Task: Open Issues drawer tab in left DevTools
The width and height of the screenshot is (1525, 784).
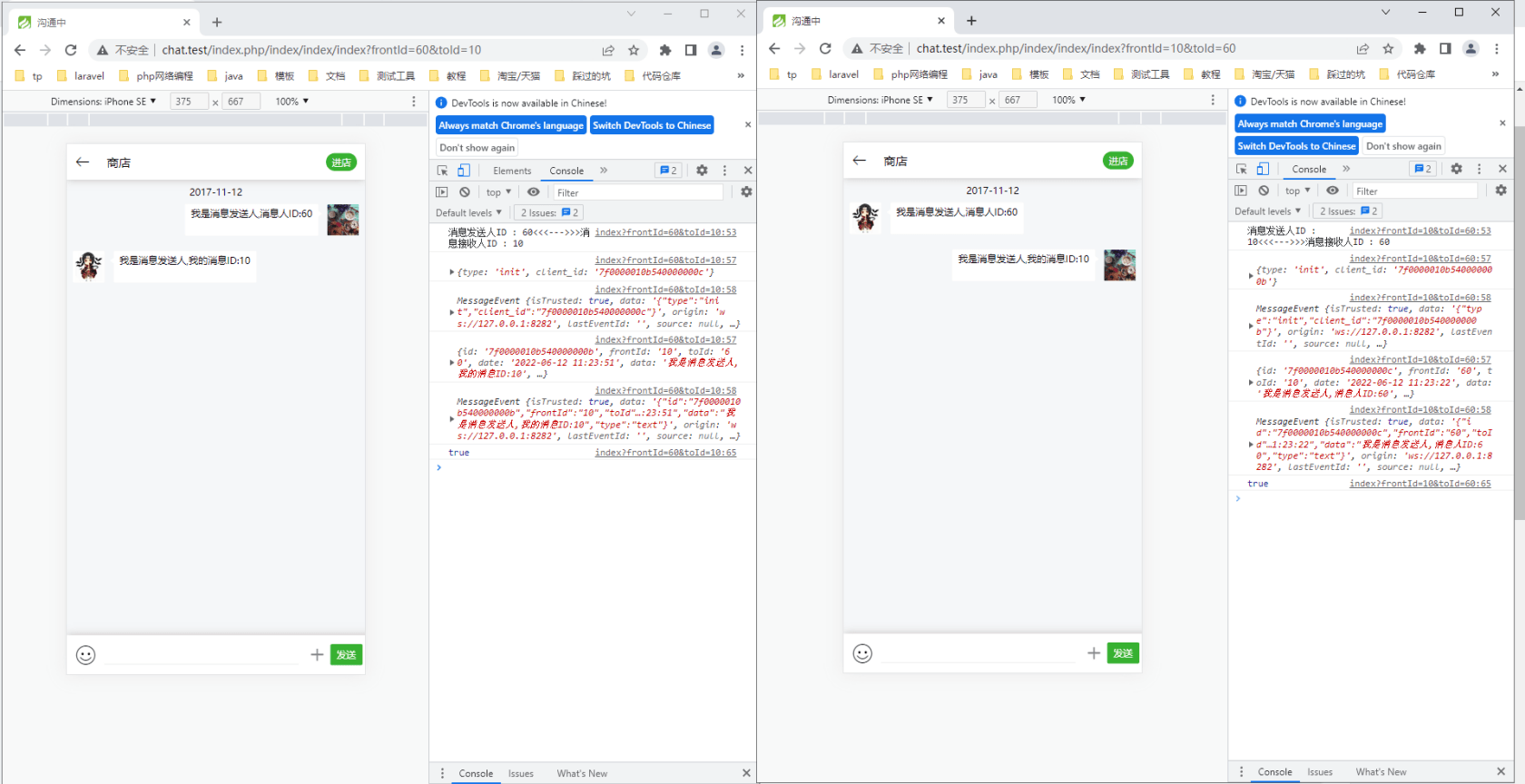Action: click(x=521, y=774)
